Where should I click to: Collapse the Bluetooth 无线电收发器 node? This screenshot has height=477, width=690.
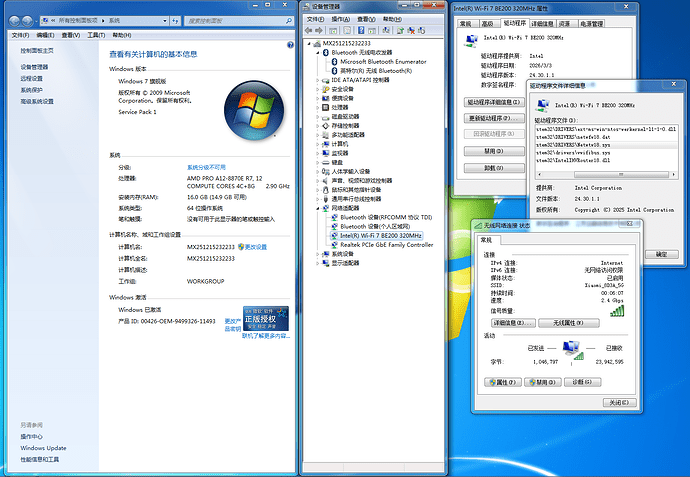tap(318, 53)
